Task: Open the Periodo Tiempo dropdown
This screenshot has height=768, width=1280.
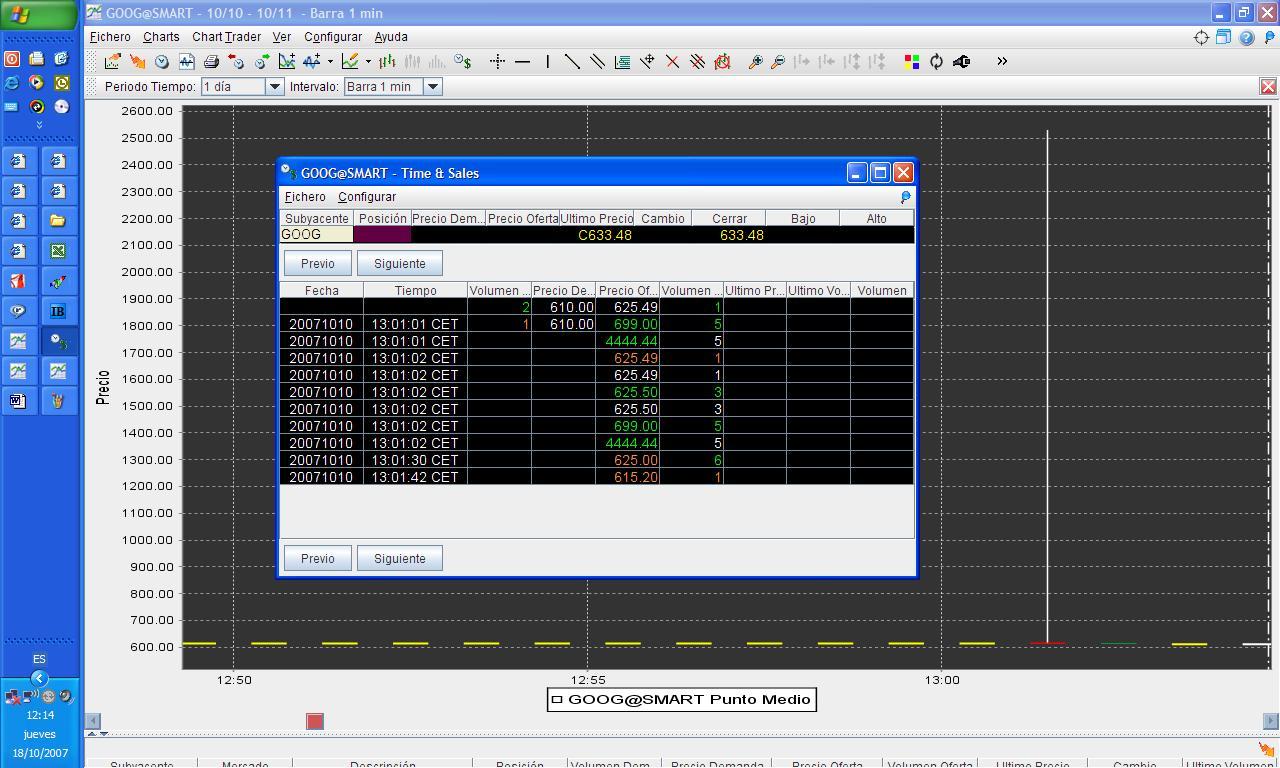Action: [274, 87]
